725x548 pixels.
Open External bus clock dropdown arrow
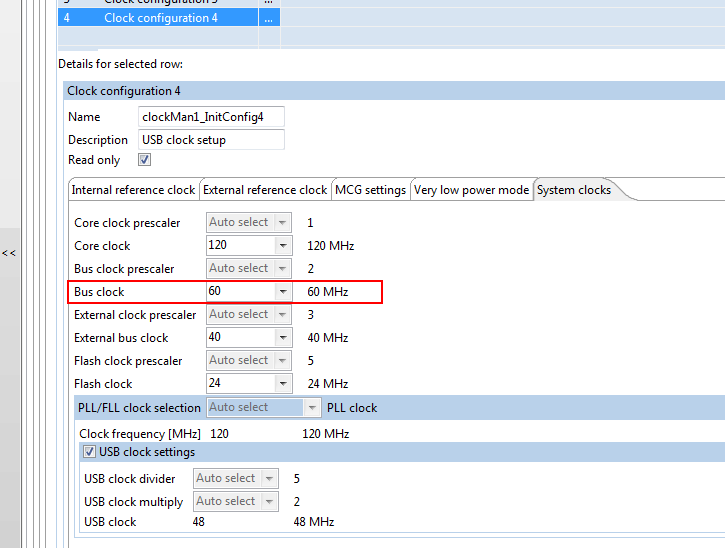[x=283, y=338]
